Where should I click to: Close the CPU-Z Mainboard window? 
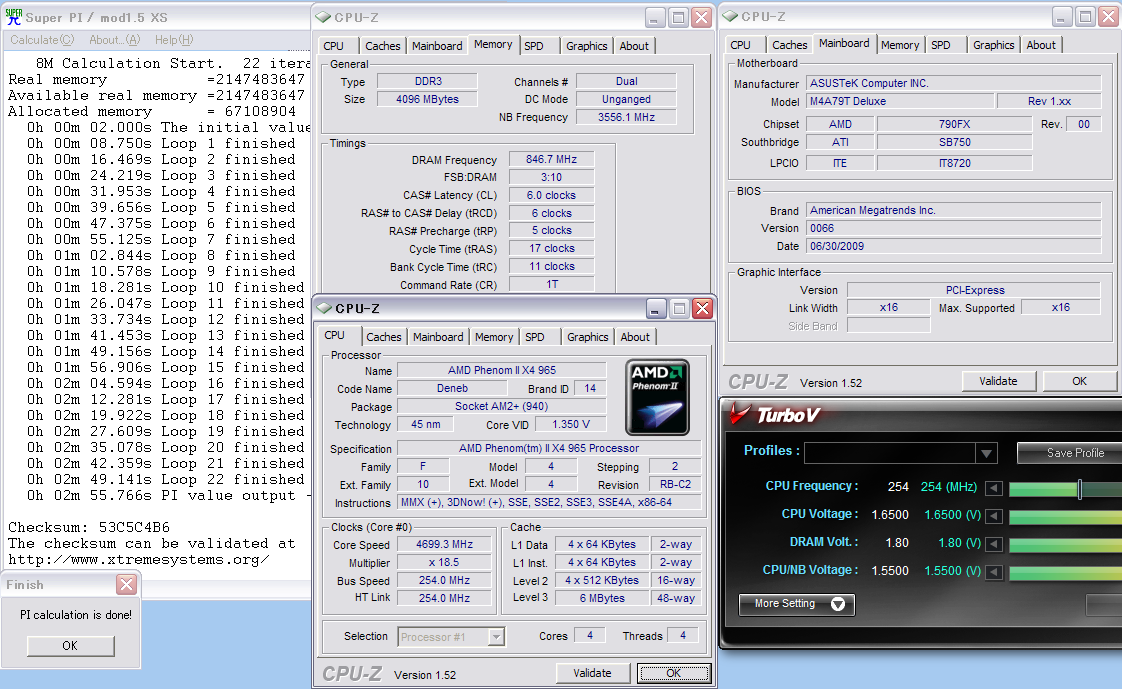[1108, 16]
